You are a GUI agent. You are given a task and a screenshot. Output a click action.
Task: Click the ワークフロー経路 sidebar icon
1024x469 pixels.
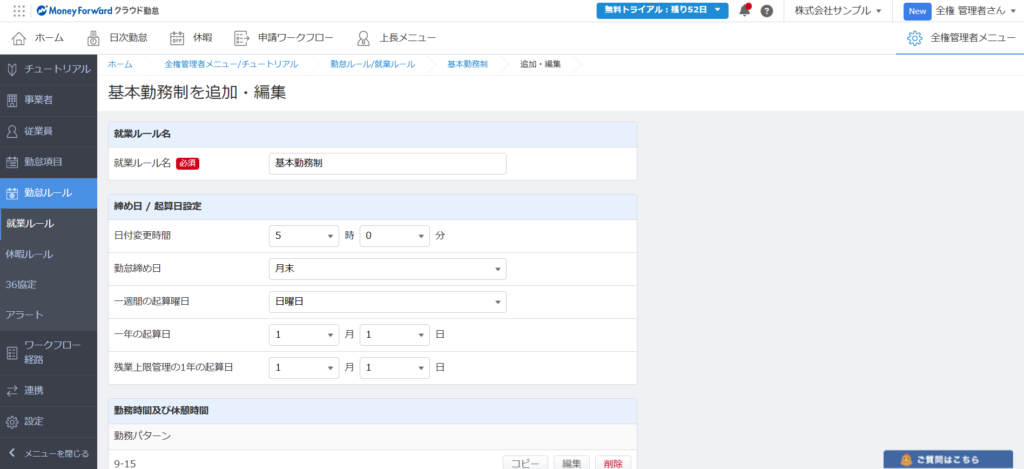coord(11,353)
